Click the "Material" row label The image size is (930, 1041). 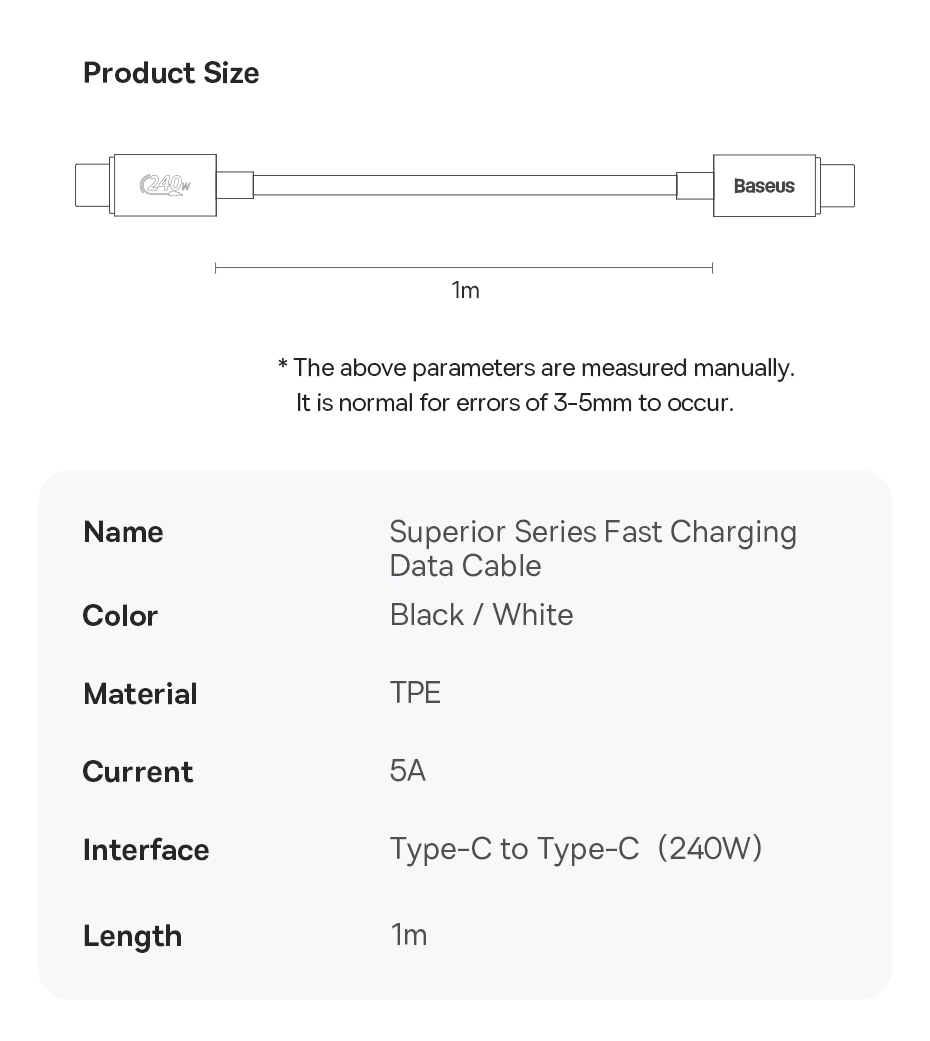(x=140, y=694)
